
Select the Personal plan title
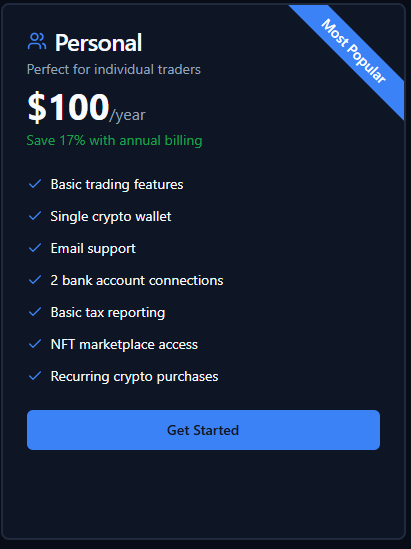pos(98,43)
